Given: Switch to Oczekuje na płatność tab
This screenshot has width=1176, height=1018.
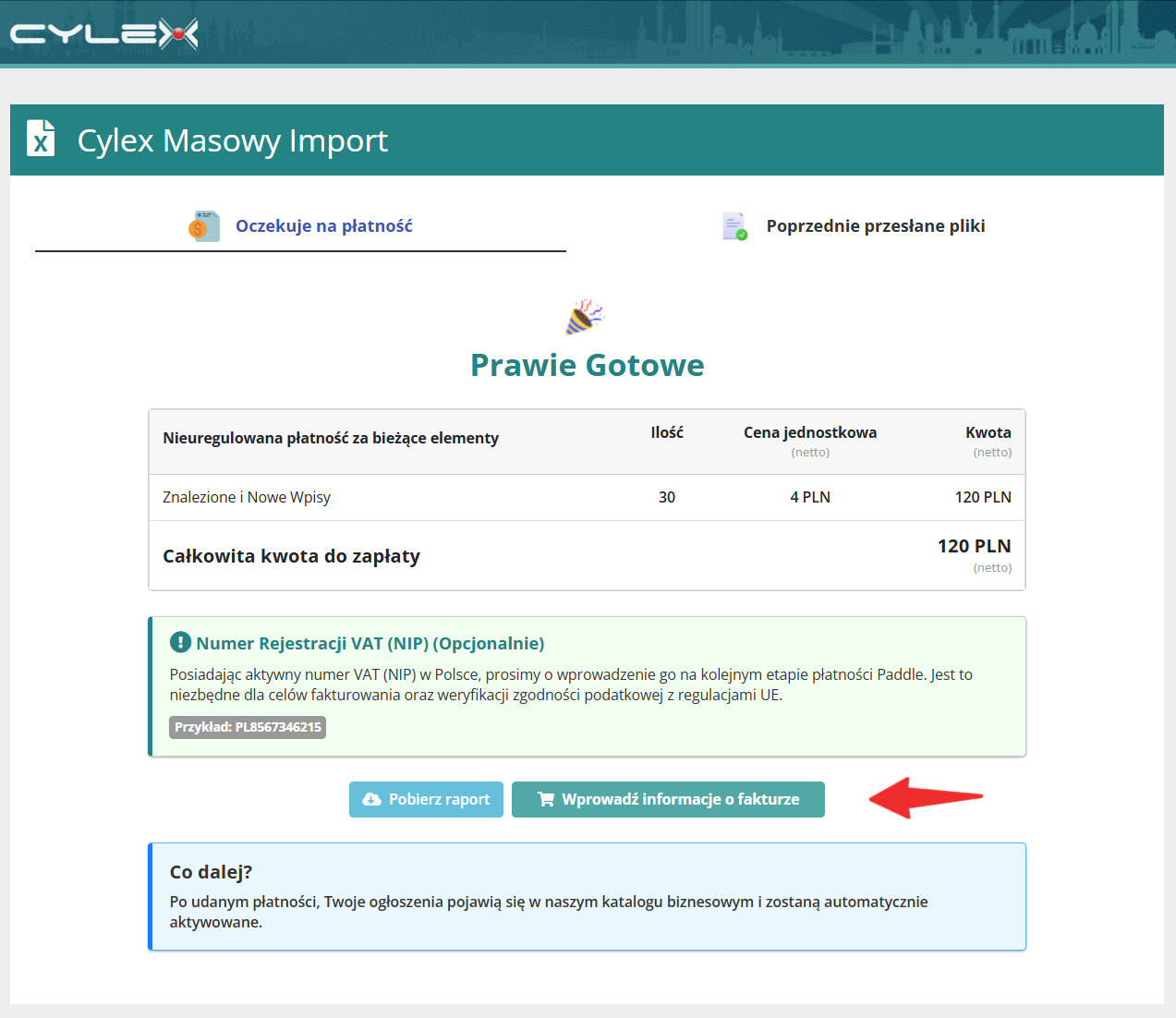Looking at the screenshot, I should pyautogui.click(x=300, y=226).
